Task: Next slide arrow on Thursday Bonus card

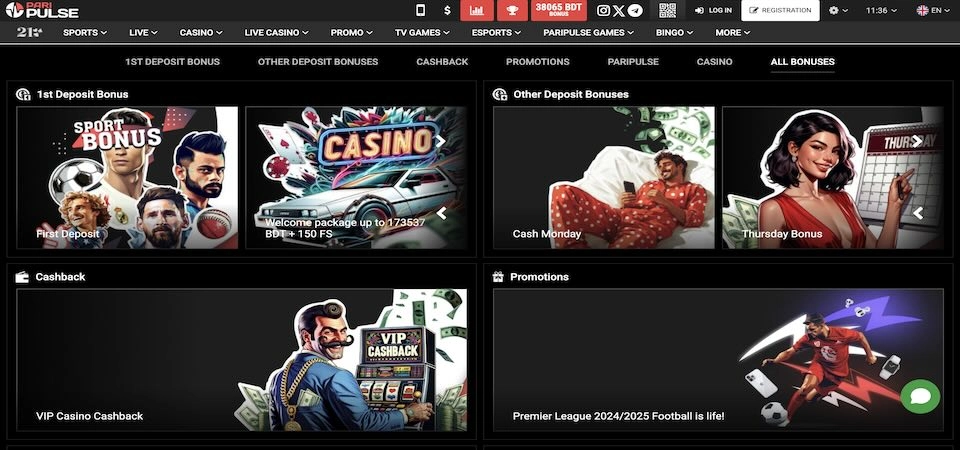Action: click(x=917, y=141)
